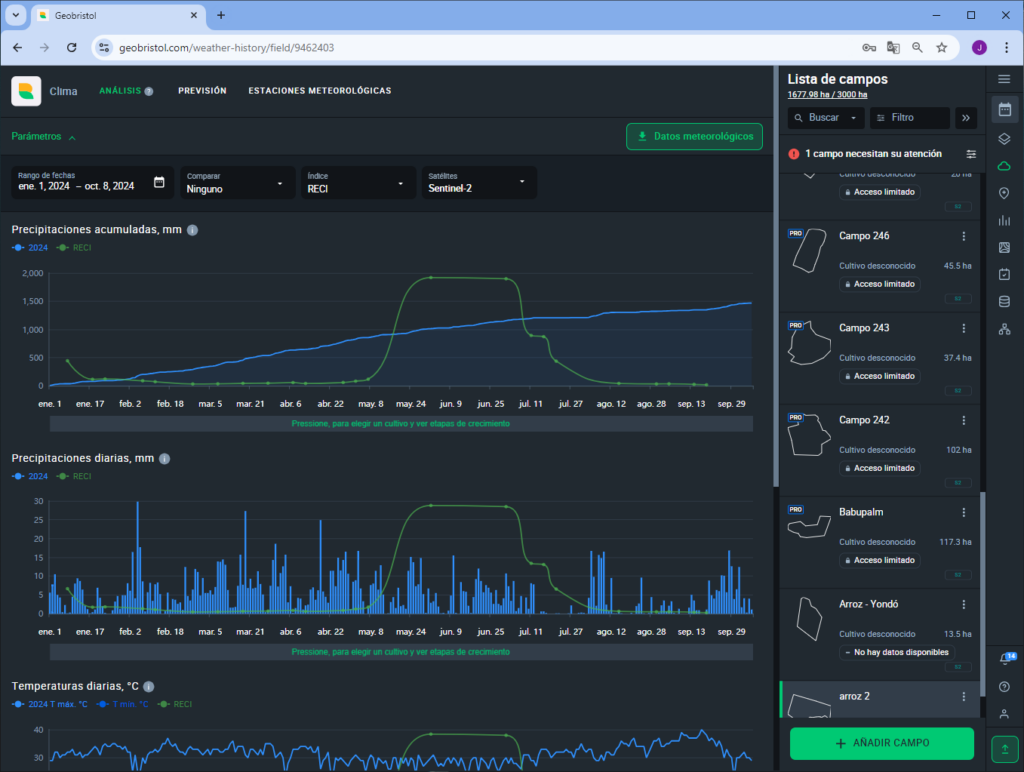Click the Datos meteorológicos download button
The width and height of the screenshot is (1024, 772).
(x=694, y=136)
